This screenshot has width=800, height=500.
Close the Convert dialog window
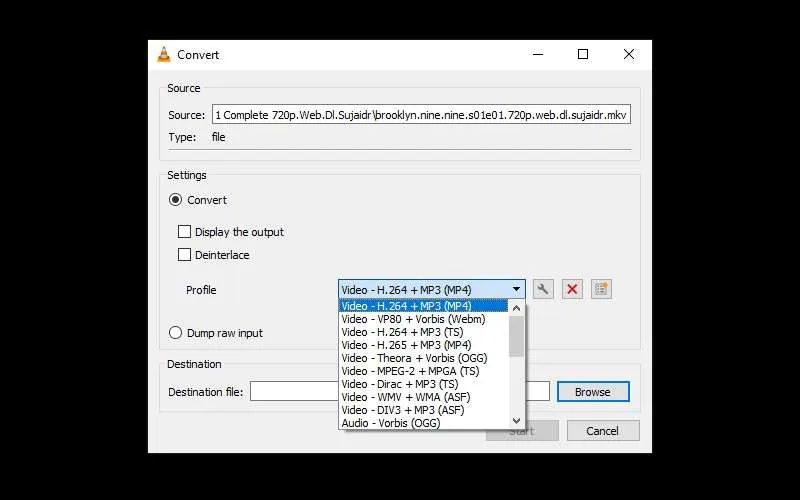coord(629,54)
